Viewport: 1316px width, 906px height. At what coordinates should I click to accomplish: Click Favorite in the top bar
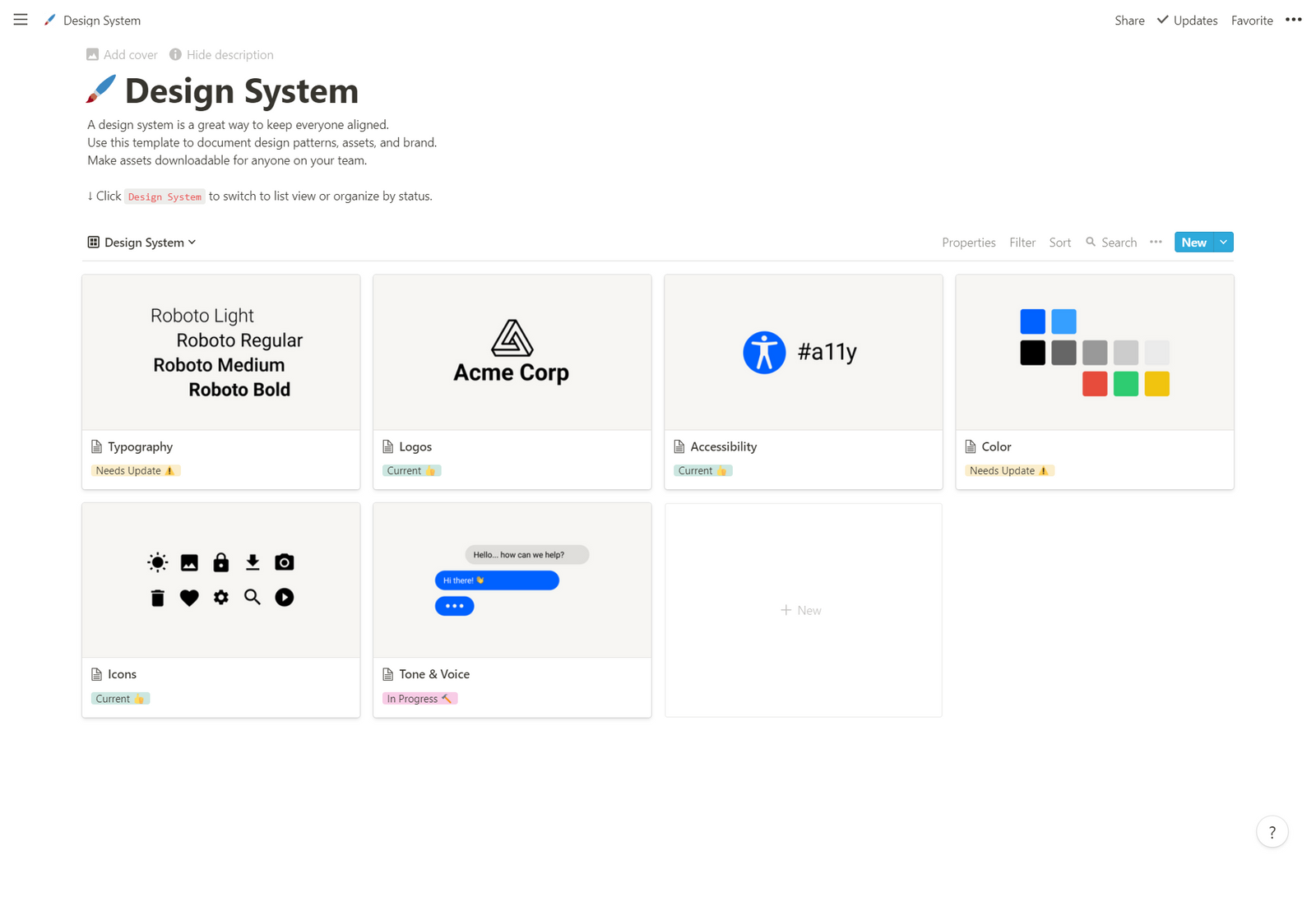tap(1252, 21)
